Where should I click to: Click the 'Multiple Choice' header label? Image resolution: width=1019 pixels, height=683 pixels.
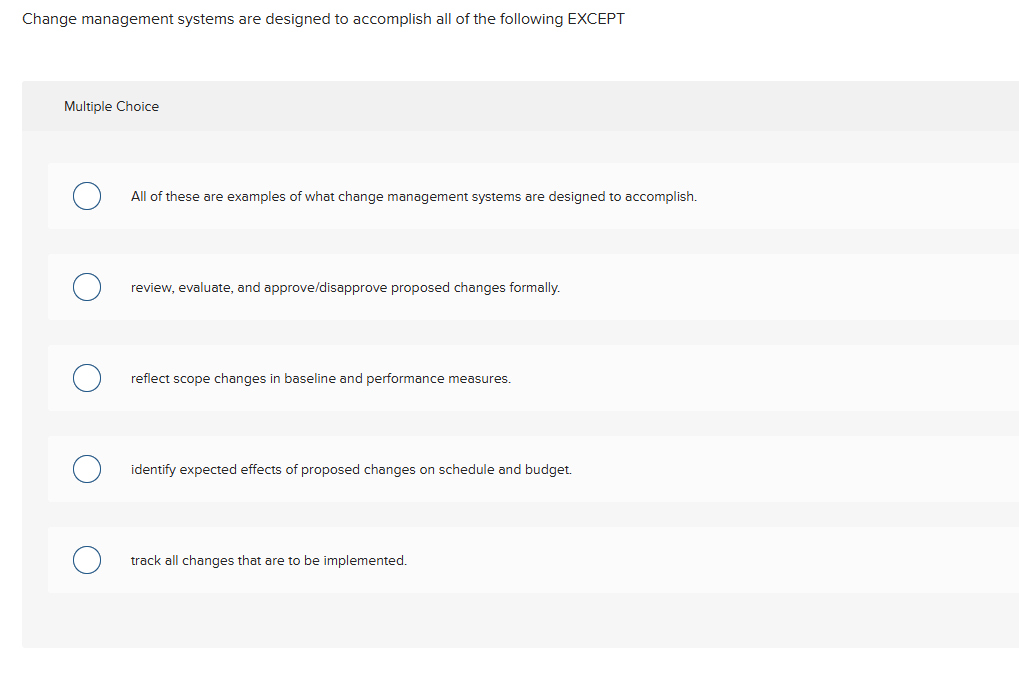(x=111, y=106)
